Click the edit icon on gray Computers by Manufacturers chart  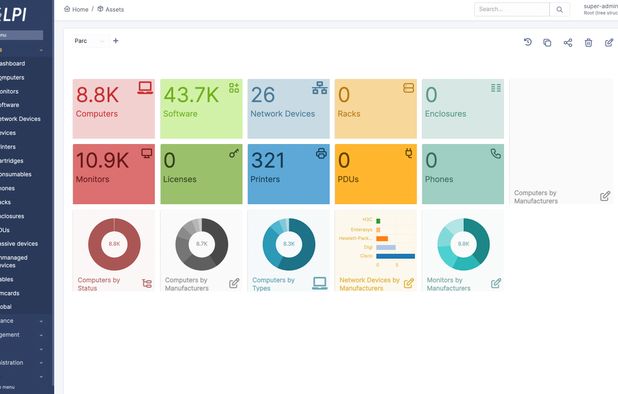coord(234,283)
